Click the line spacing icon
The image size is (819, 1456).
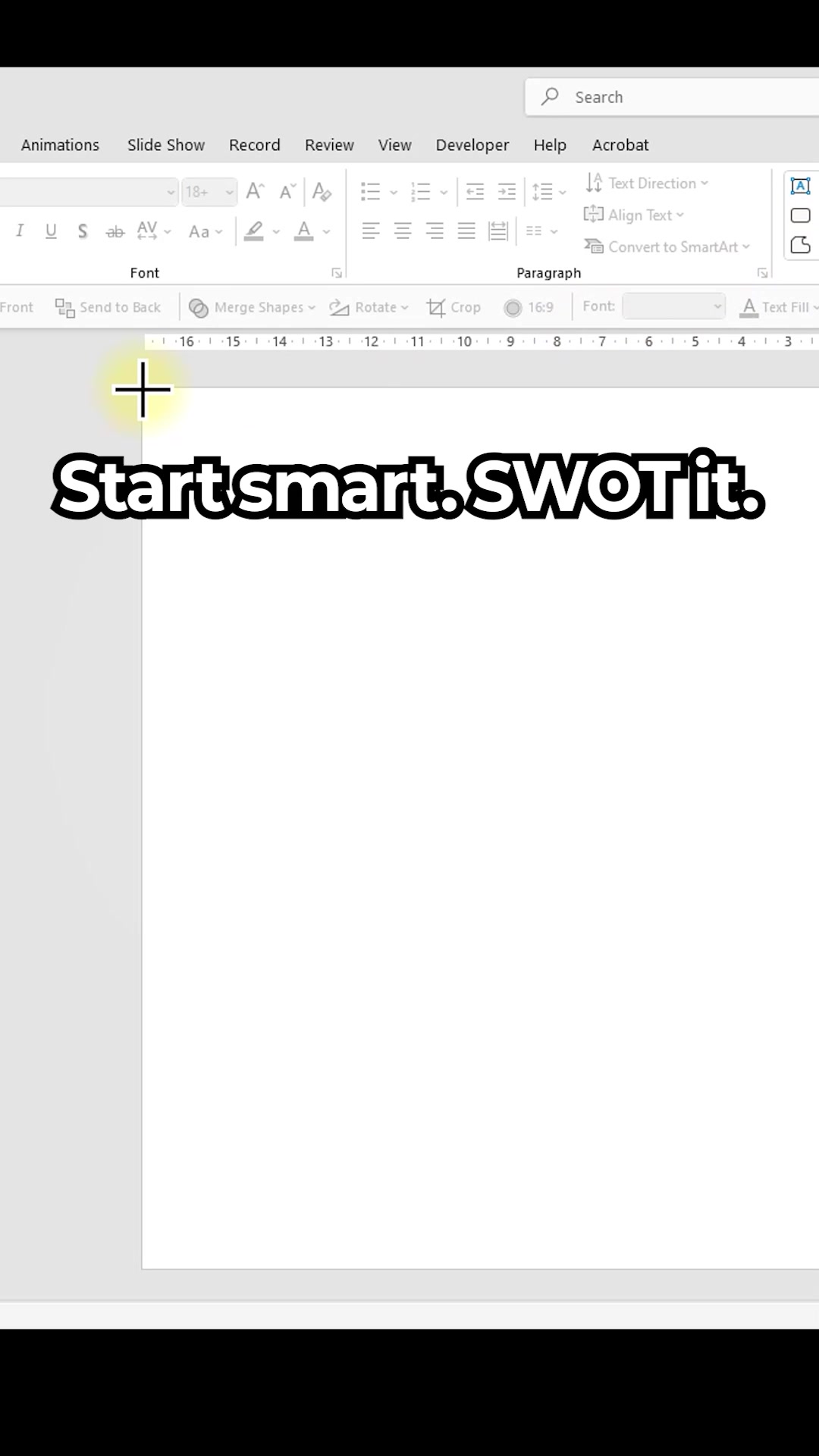pos(542,191)
